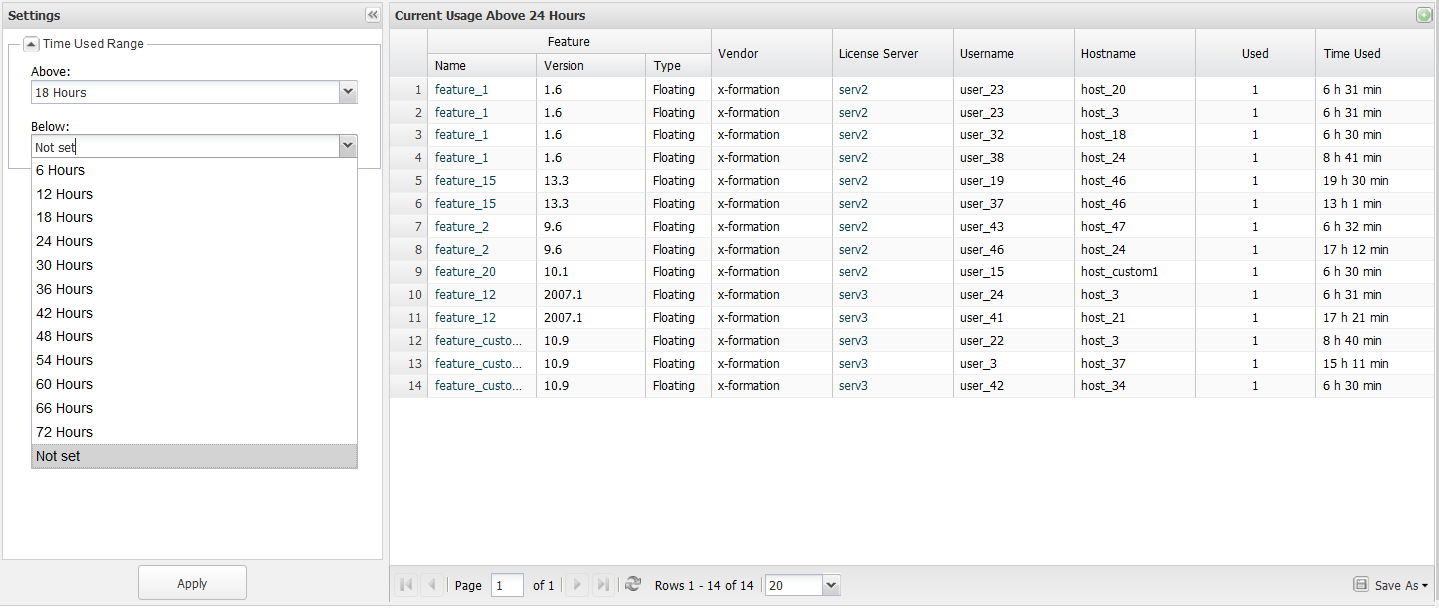The width and height of the screenshot is (1439, 608).
Task: Close the Below dropdown using its arrow
Action: (x=348, y=147)
